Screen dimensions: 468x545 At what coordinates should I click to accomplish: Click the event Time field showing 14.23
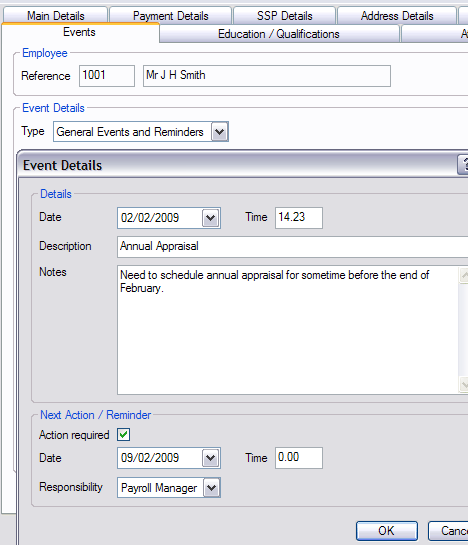click(x=299, y=218)
